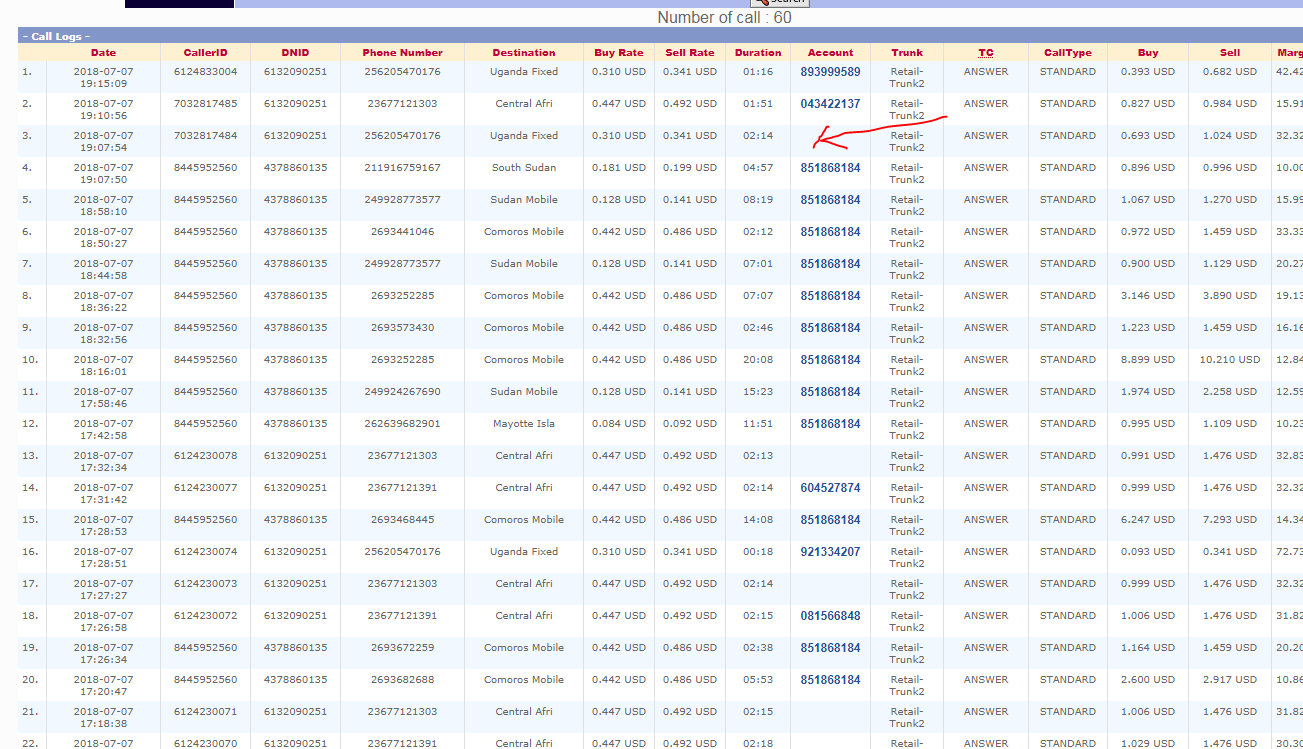Click the Sell Rate column header
The height and width of the screenshot is (749, 1303).
tap(690, 53)
